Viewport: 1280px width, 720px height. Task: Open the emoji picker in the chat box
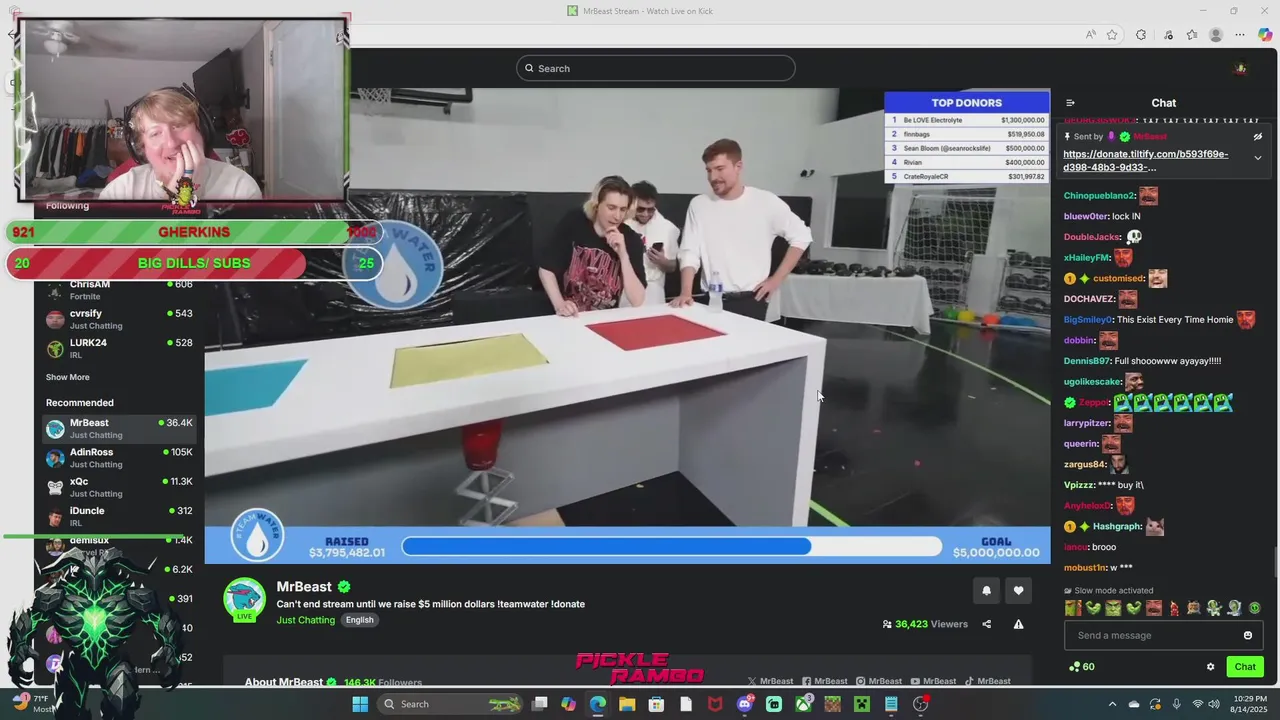[1248, 635]
